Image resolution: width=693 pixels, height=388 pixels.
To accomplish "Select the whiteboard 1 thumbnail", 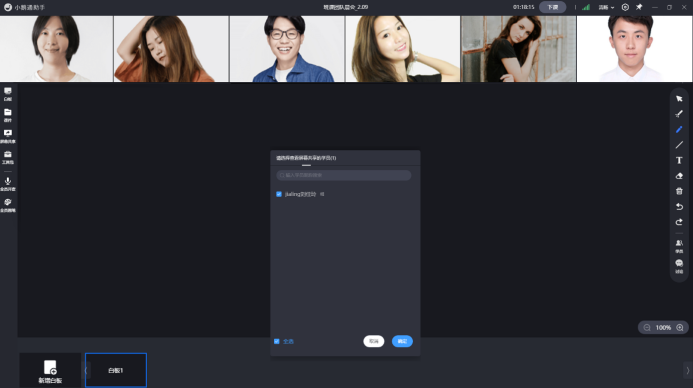I will pos(116,370).
